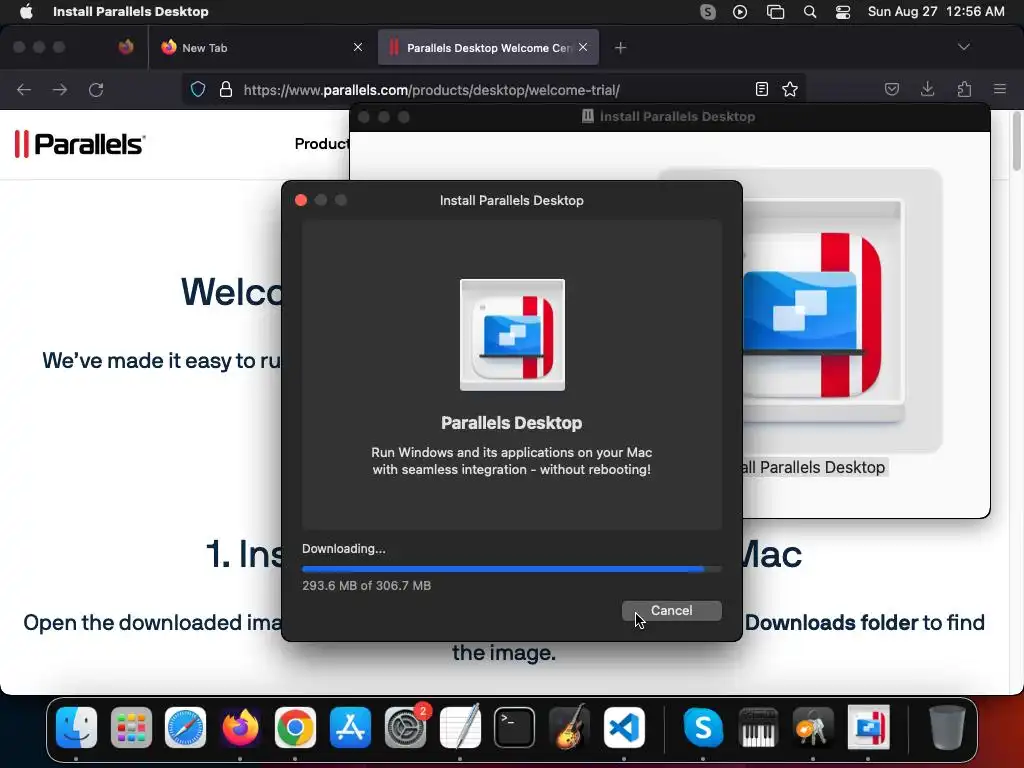Open Skype from the Dock
This screenshot has height=768, width=1024.
click(x=703, y=727)
